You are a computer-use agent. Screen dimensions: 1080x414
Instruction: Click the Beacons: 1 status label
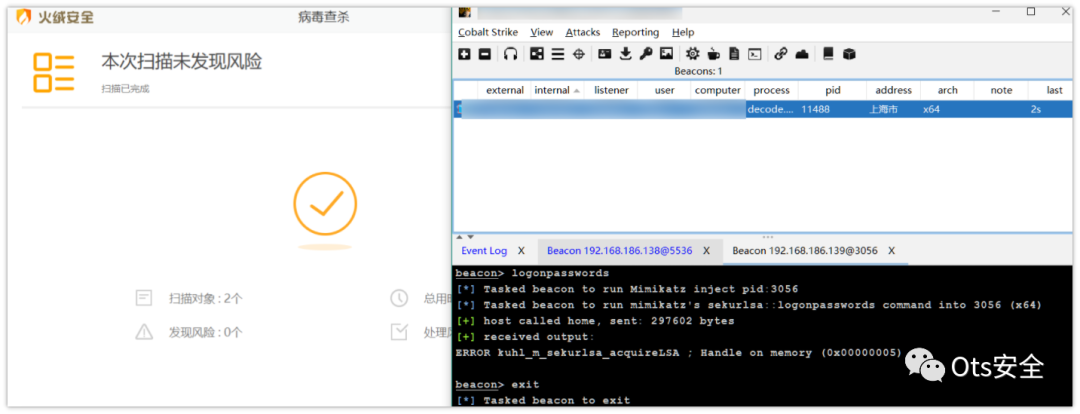coord(698,71)
